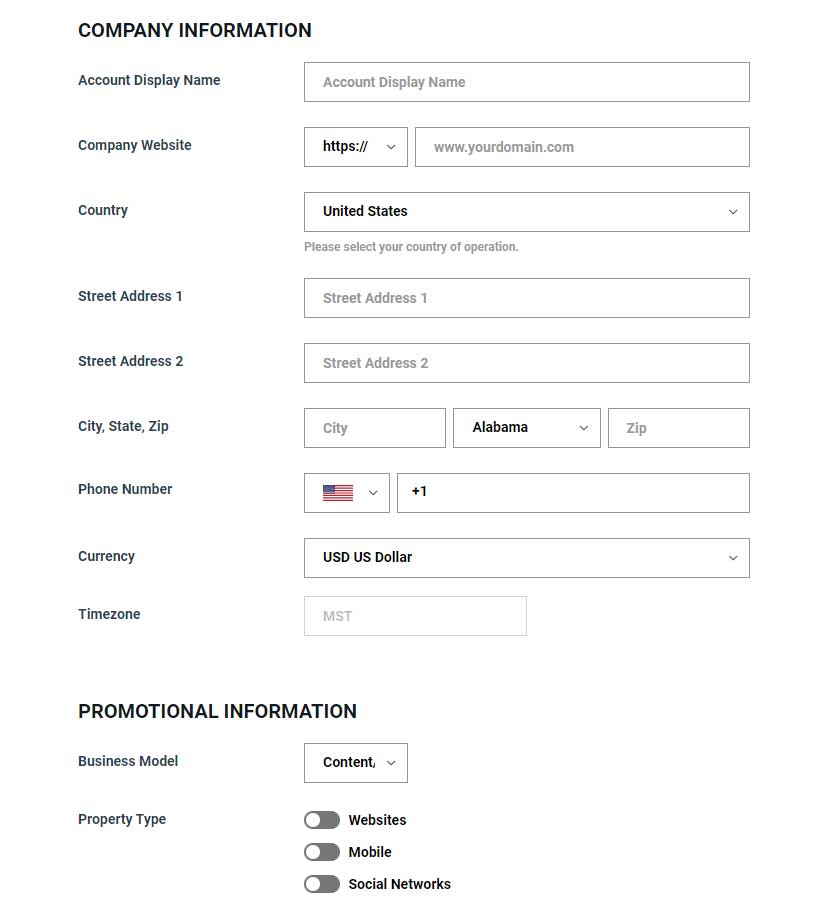Toggle the Websites property type switch
The height and width of the screenshot is (906, 816).
pyautogui.click(x=322, y=820)
